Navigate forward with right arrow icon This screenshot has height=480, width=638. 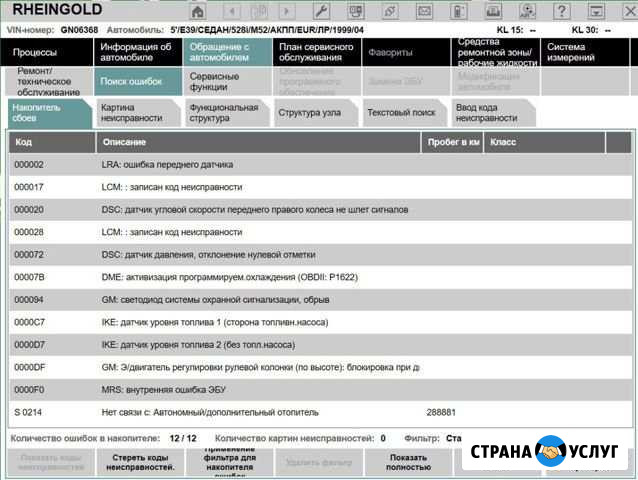pos(286,11)
